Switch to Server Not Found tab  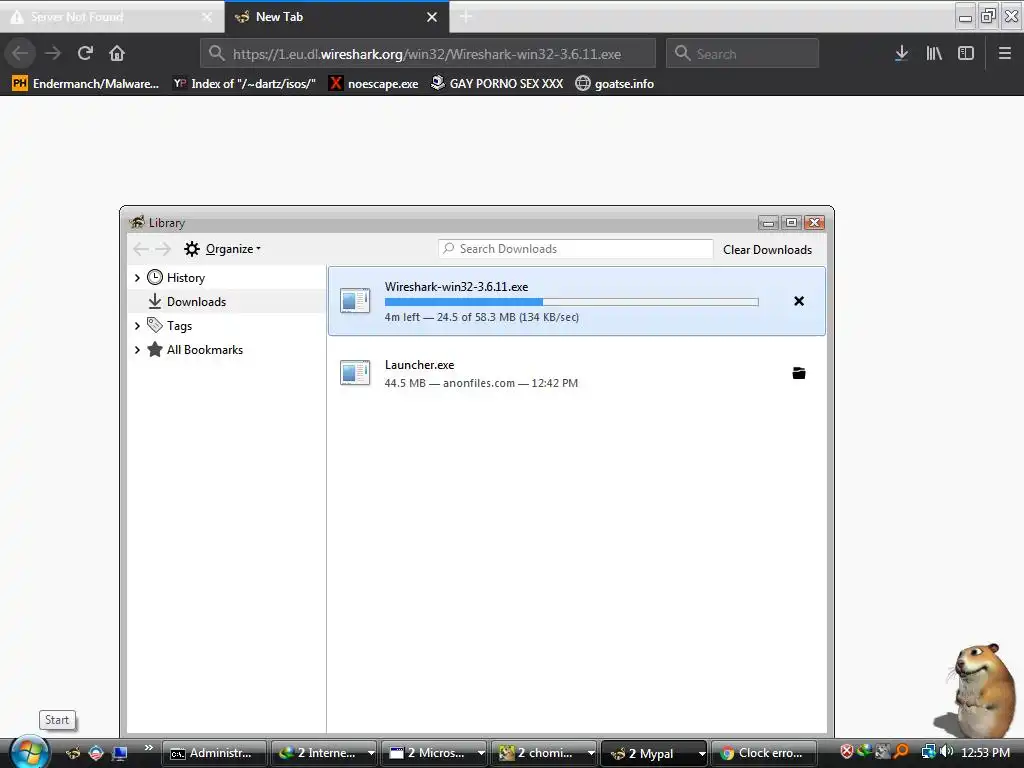(112, 17)
